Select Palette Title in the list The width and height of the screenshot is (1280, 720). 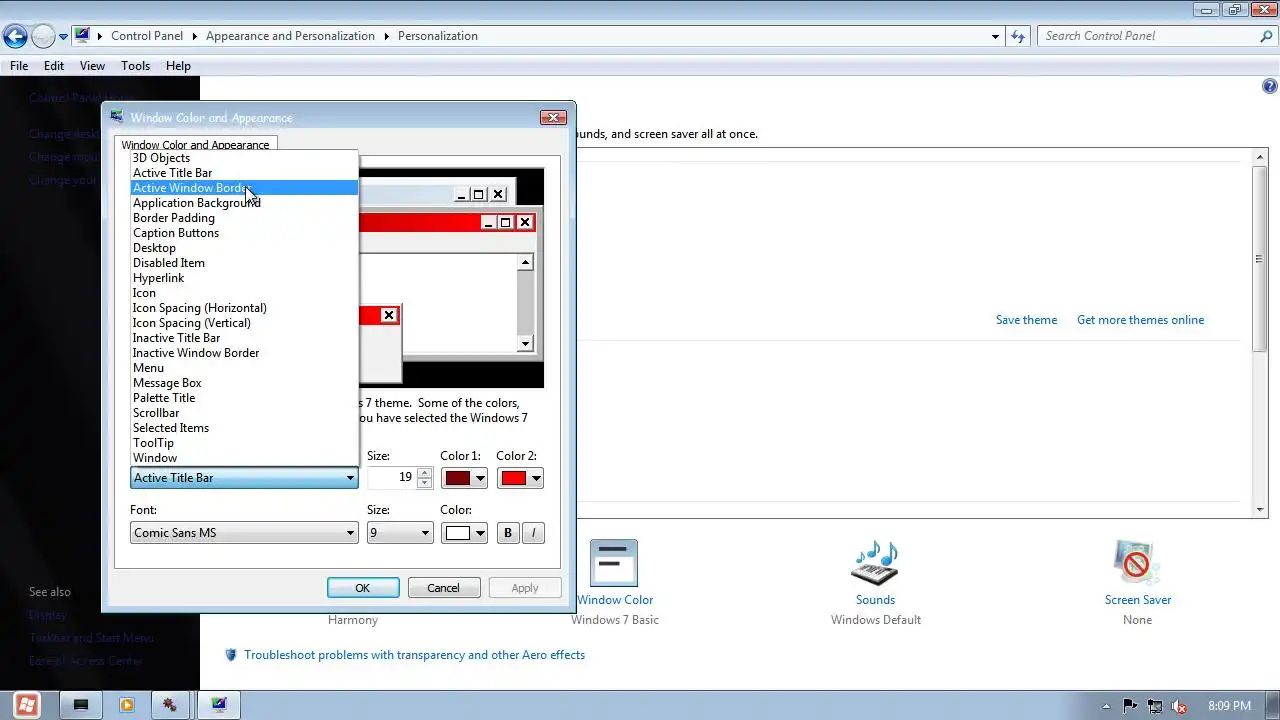point(243,398)
